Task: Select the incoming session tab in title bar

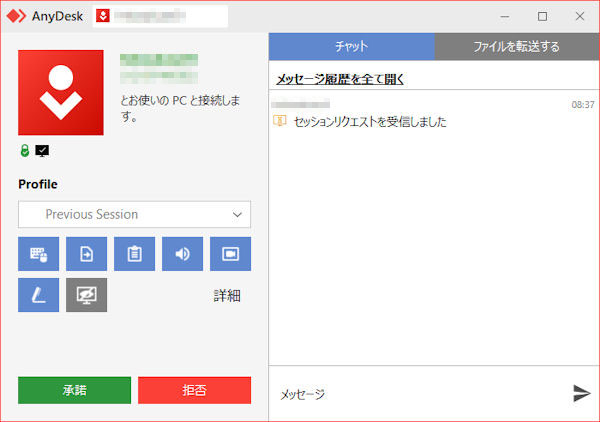Action: [x=160, y=16]
